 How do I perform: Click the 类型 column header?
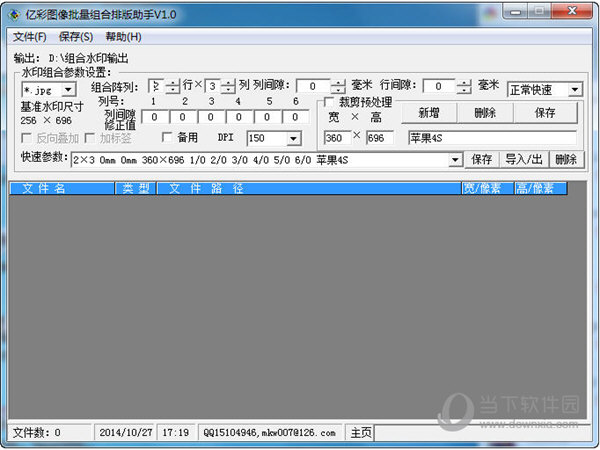click(136, 188)
